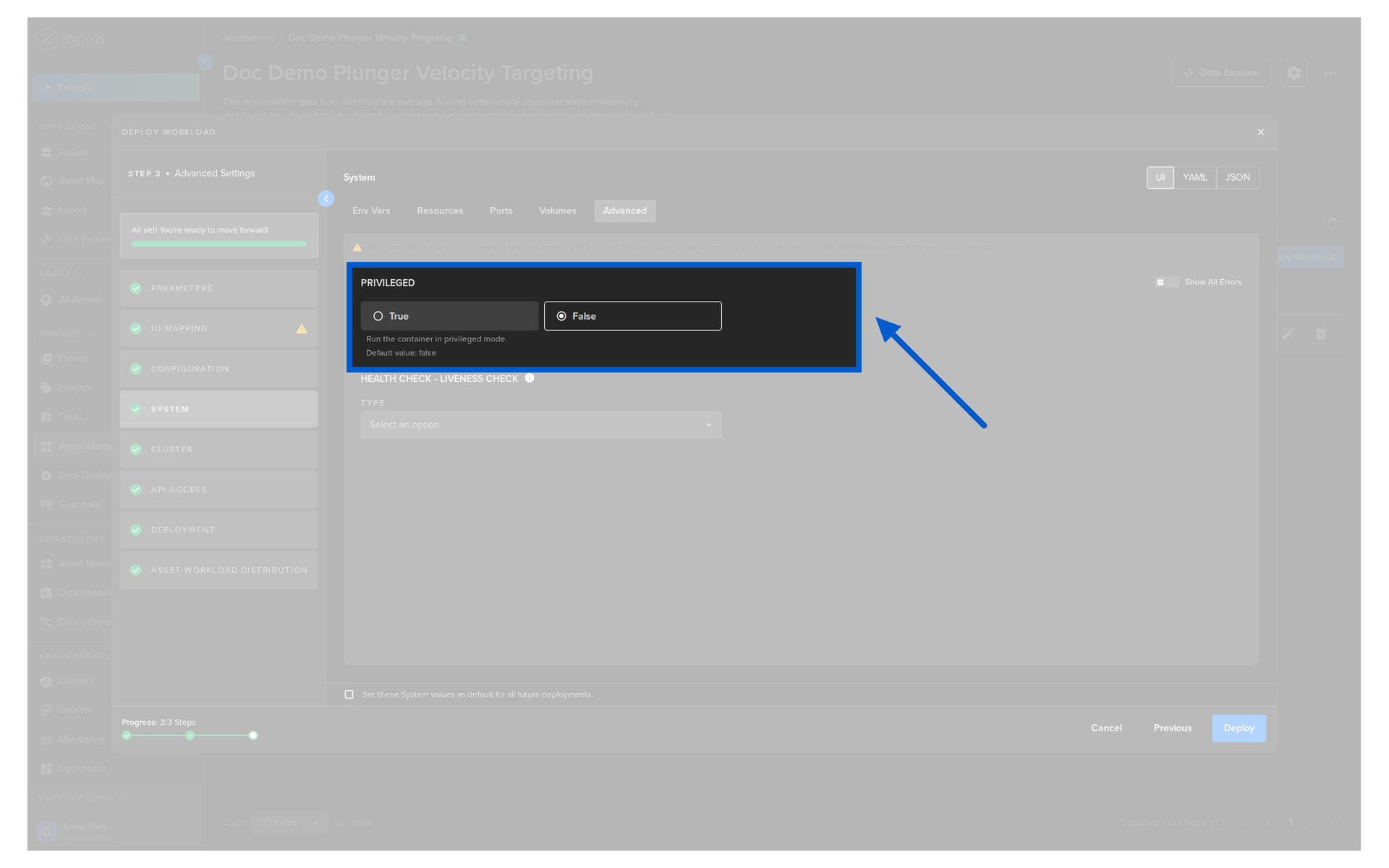Viewport: 1389px width, 868px height.
Task: Select the True radio option for Privileged
Action: coord(449,316)
